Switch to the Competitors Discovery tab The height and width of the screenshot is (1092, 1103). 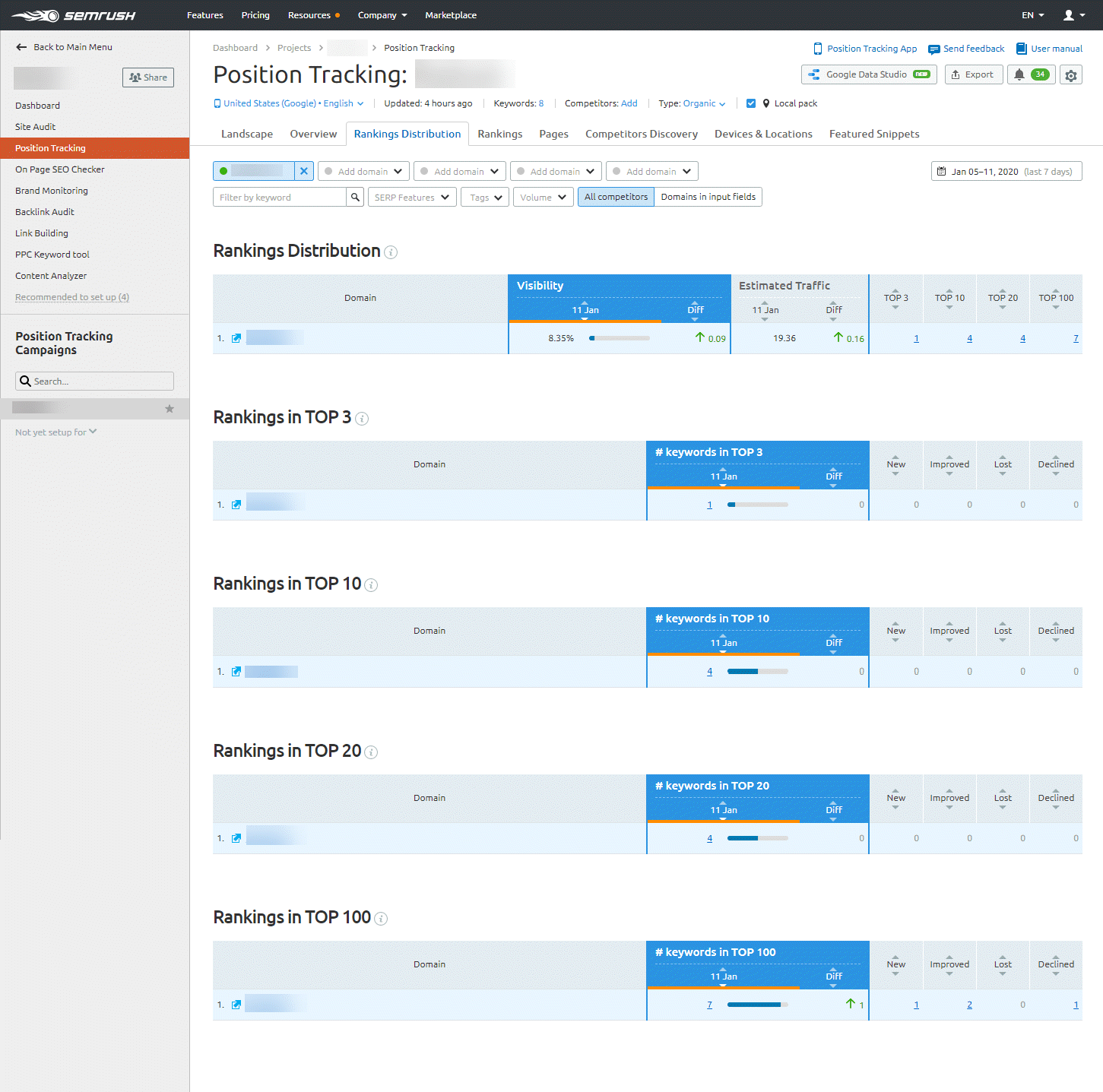point(641,134)
